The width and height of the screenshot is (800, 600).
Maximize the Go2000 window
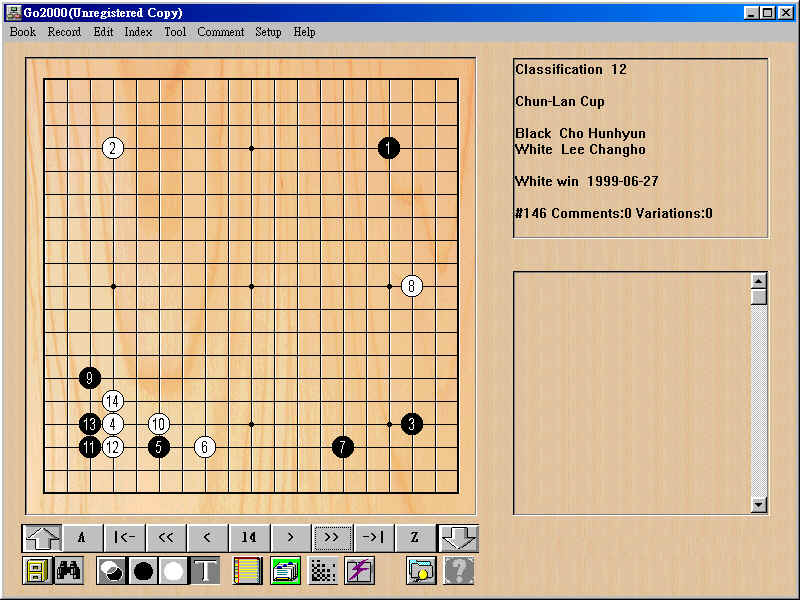click(x=767, y=13)
